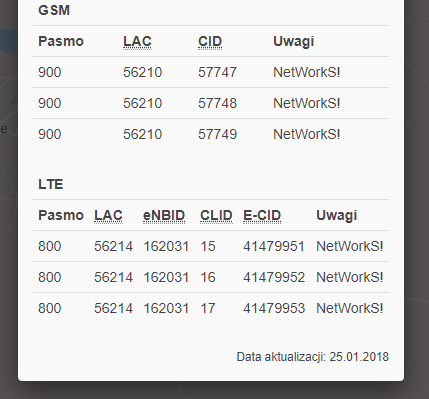Click the Uwagi header in LTE table

point(337,215)
